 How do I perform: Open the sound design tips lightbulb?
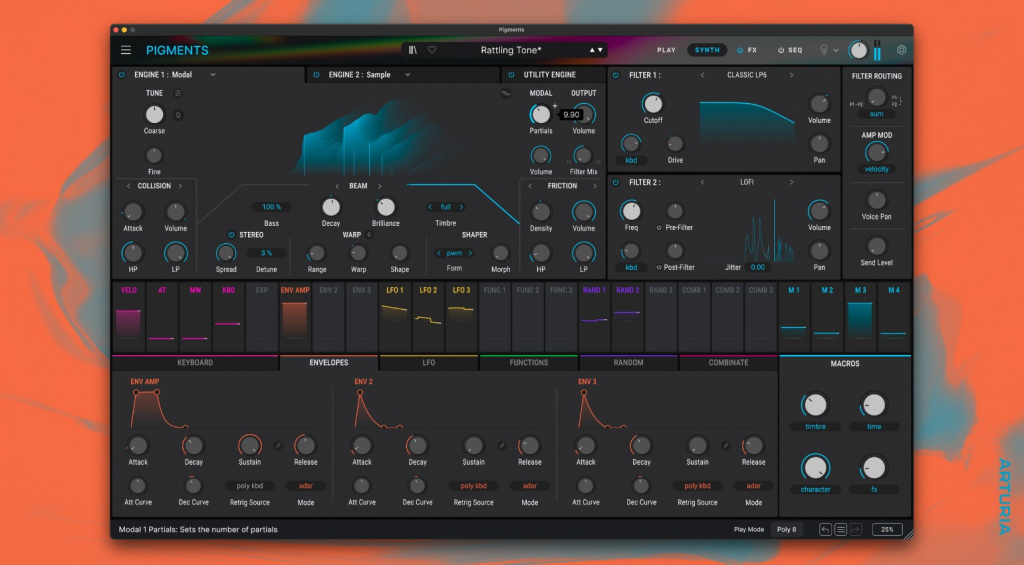[x=824, y=50]
